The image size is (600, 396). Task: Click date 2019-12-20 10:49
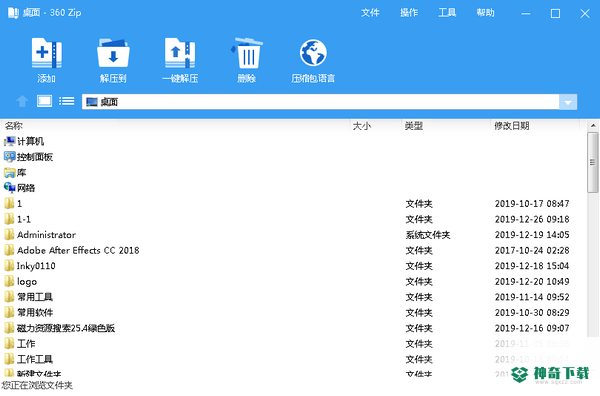(532, 282)
